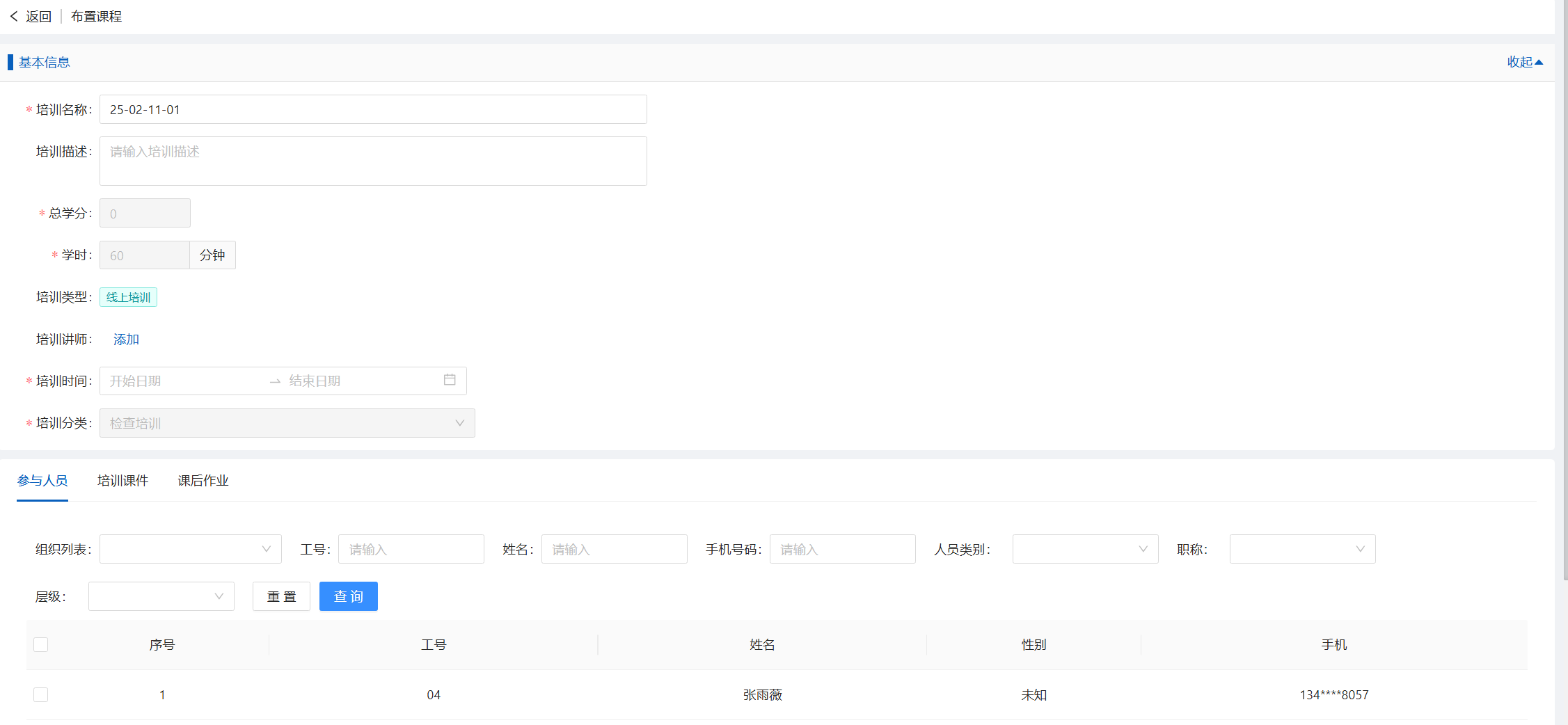Screen dimensions: 1568x725
Task: Click into the 培训名称 input field
Action: pos(373,109)
